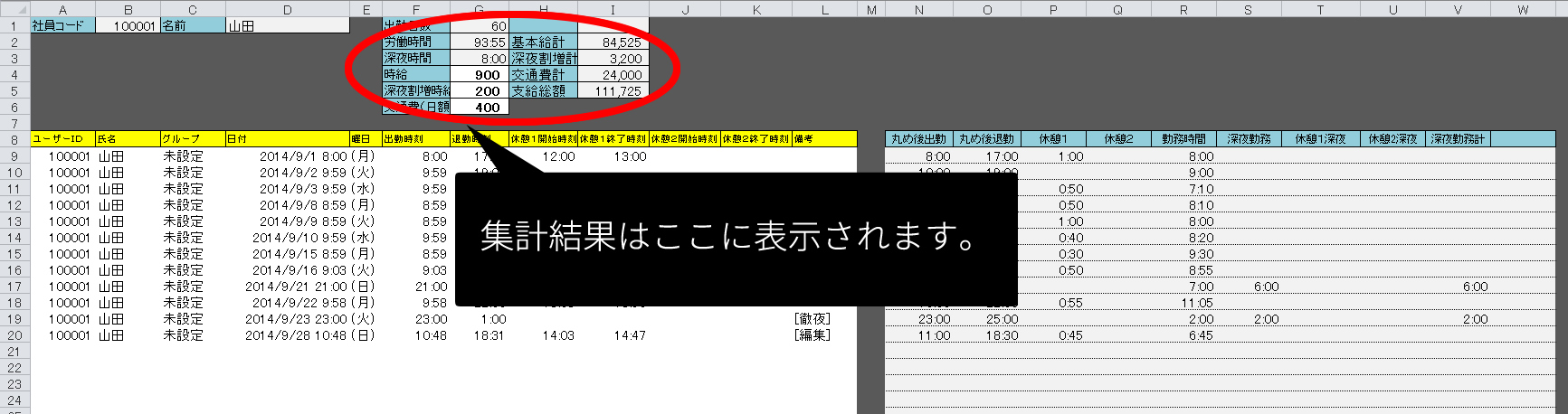Select the 出勤日数 value cell showing 60

pyautogui.click(x=480, y=26)
